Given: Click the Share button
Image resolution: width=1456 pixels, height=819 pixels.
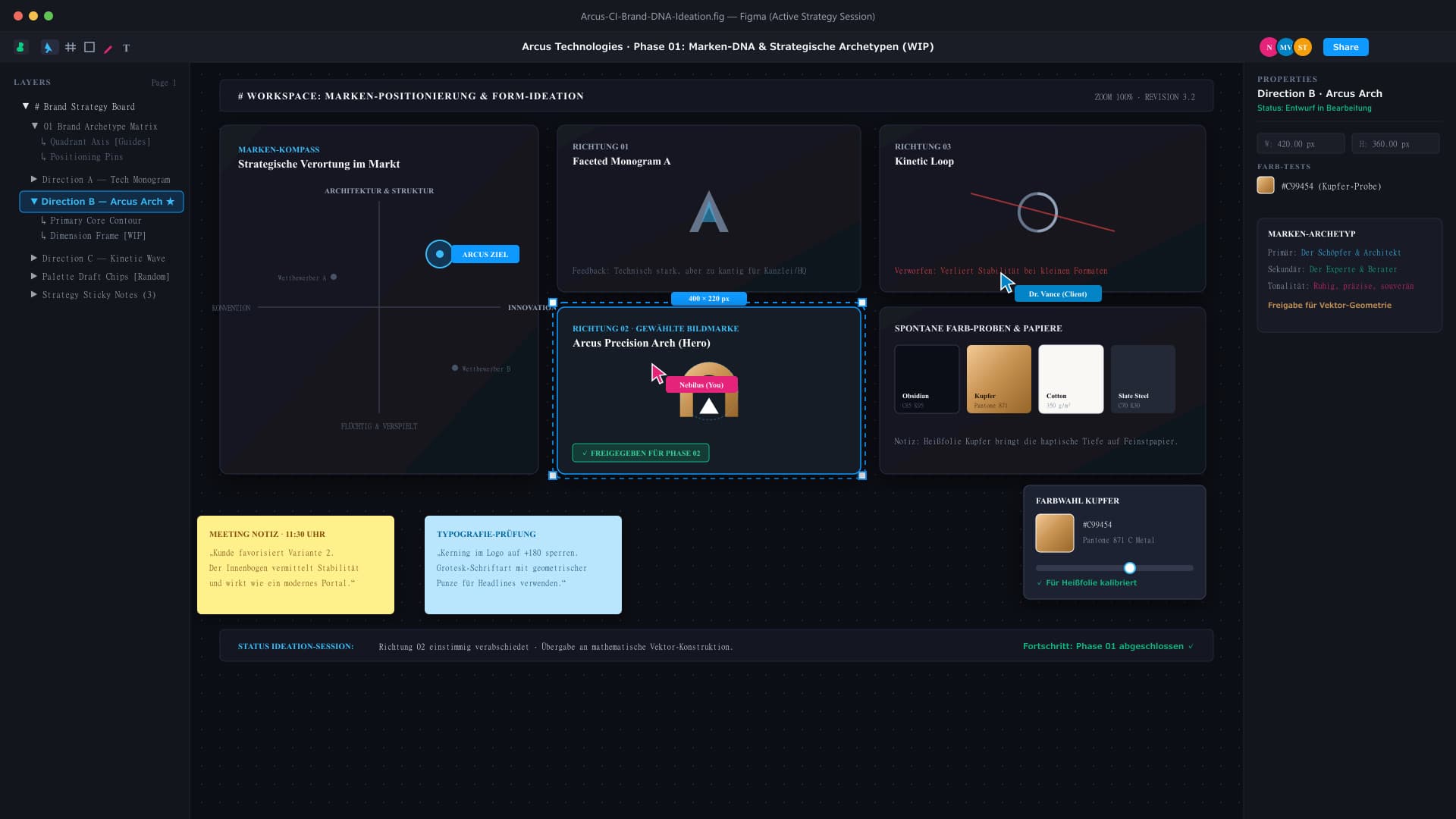Looking at the screenshot, I should [x=1345, y=47].
